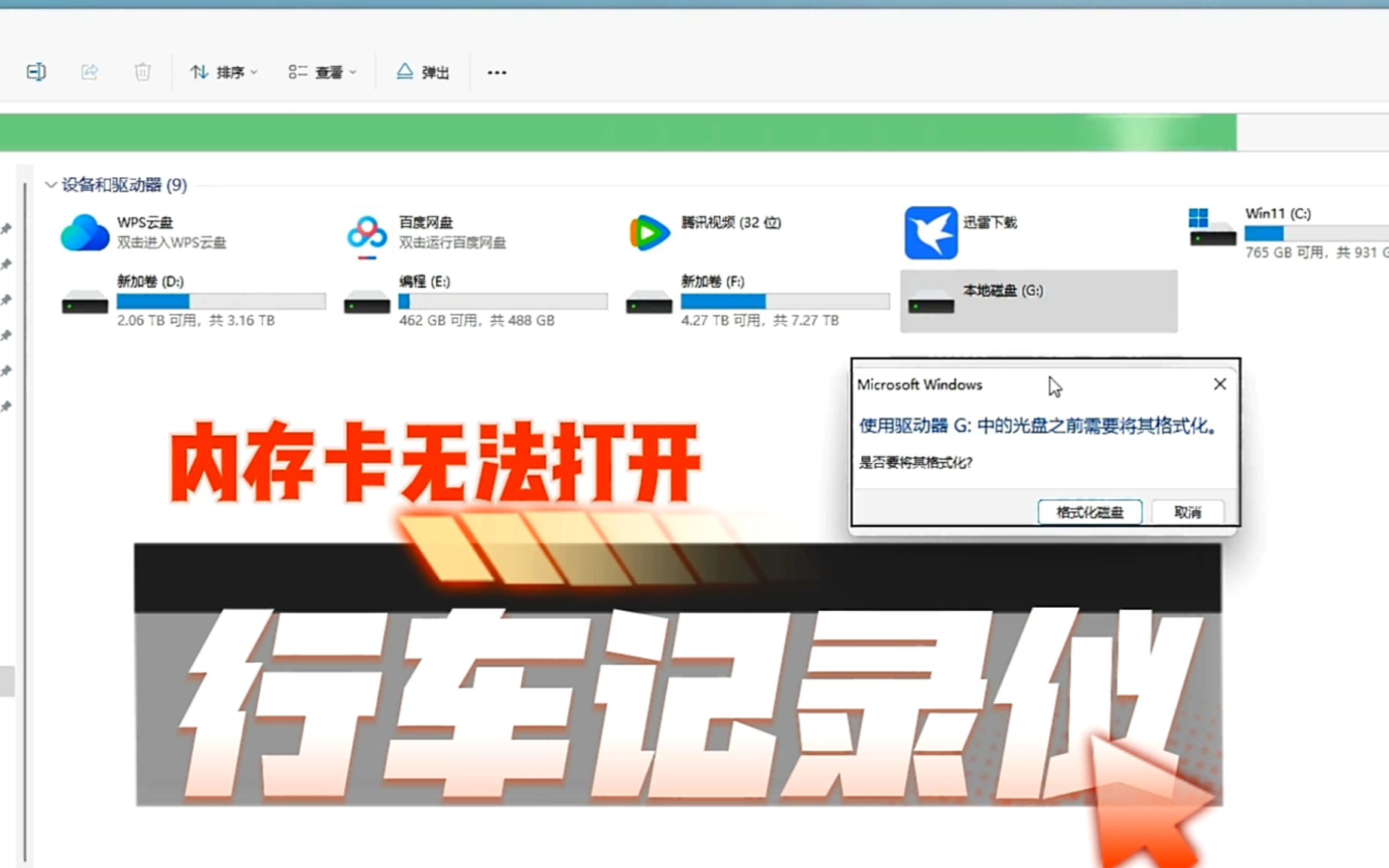Click the Win11 (C:) label
Image resolution: width=1389 pixels, height=868 pixels.
point(1278,213)
